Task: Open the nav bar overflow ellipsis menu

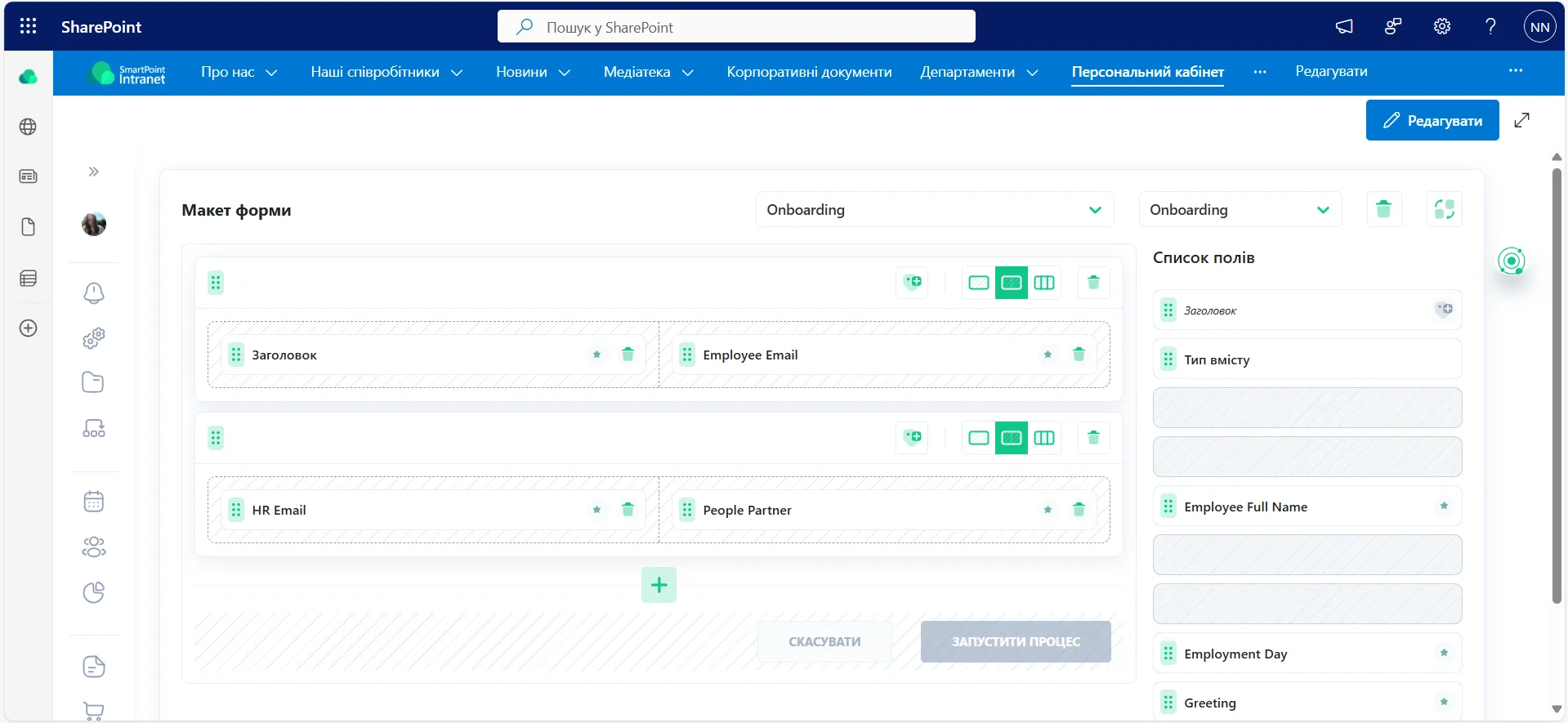Action: 1260,72
